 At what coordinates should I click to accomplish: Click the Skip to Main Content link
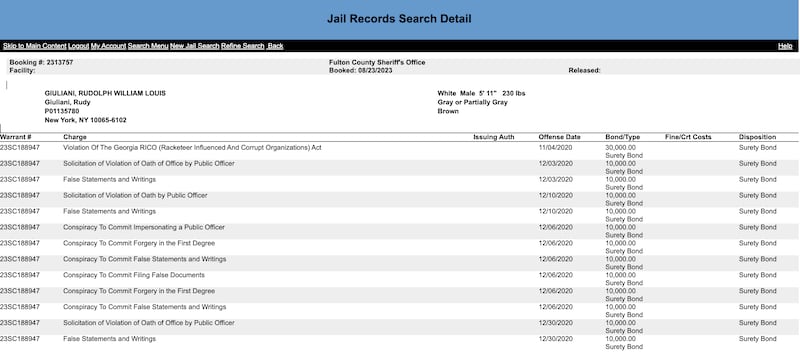point(35,46)
